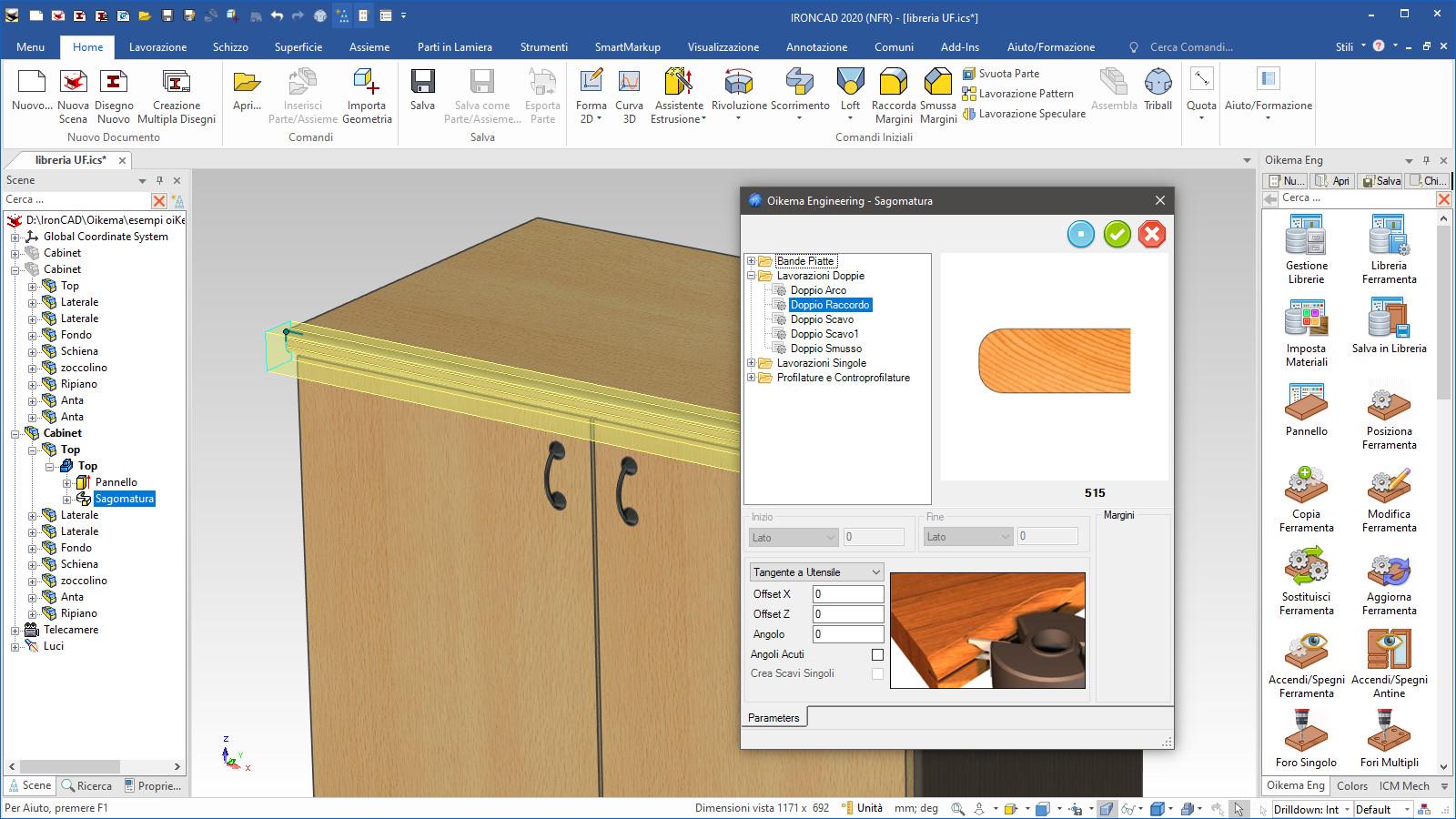Image resolution: width=1456 pixels, height=819 pixels.
Task: Click the Lavorazione Speculare button
Action: (1031, 114)
